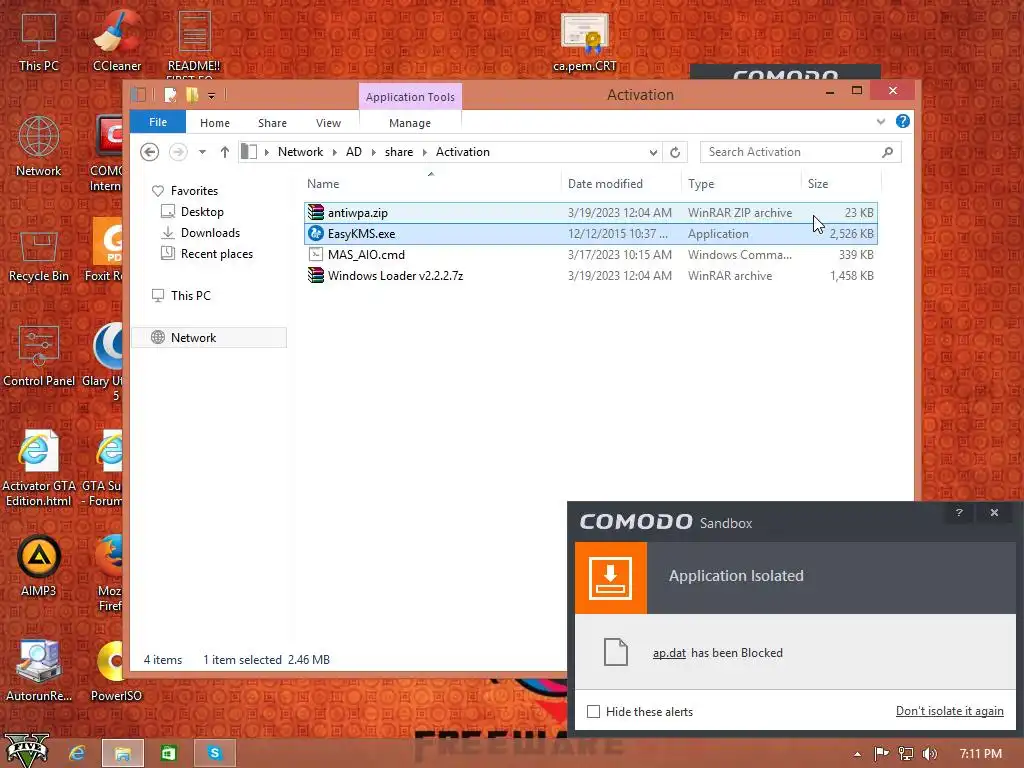
Task: Select Desktop in the navigation pane
Action: [202, 212]
